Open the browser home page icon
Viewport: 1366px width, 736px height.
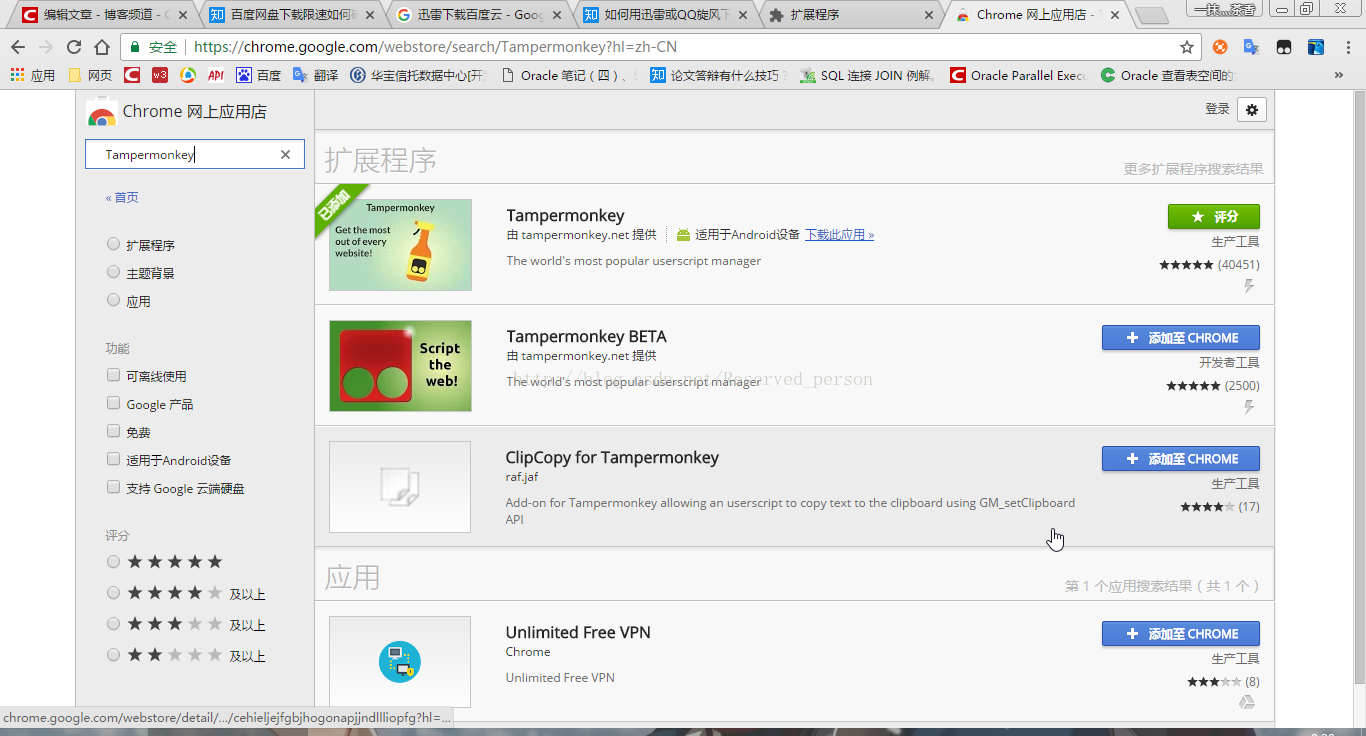pos(101,47)
